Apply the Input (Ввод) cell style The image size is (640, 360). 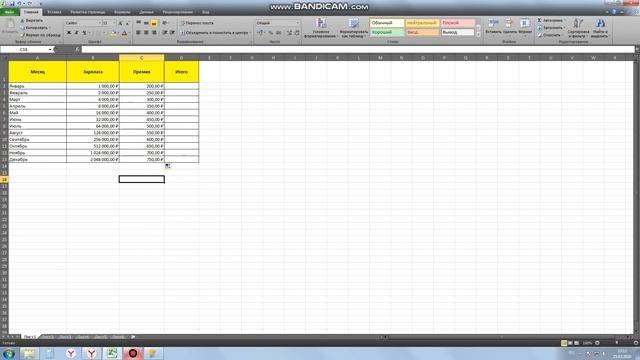(422, 32)
